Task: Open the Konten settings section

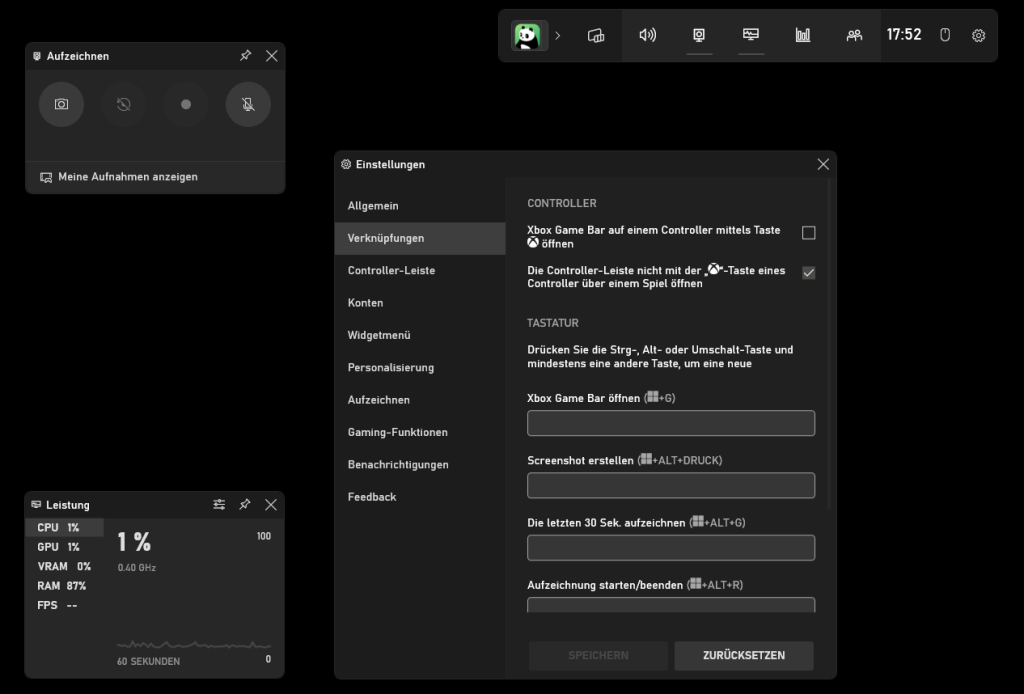Action: [x=420, y=303]
